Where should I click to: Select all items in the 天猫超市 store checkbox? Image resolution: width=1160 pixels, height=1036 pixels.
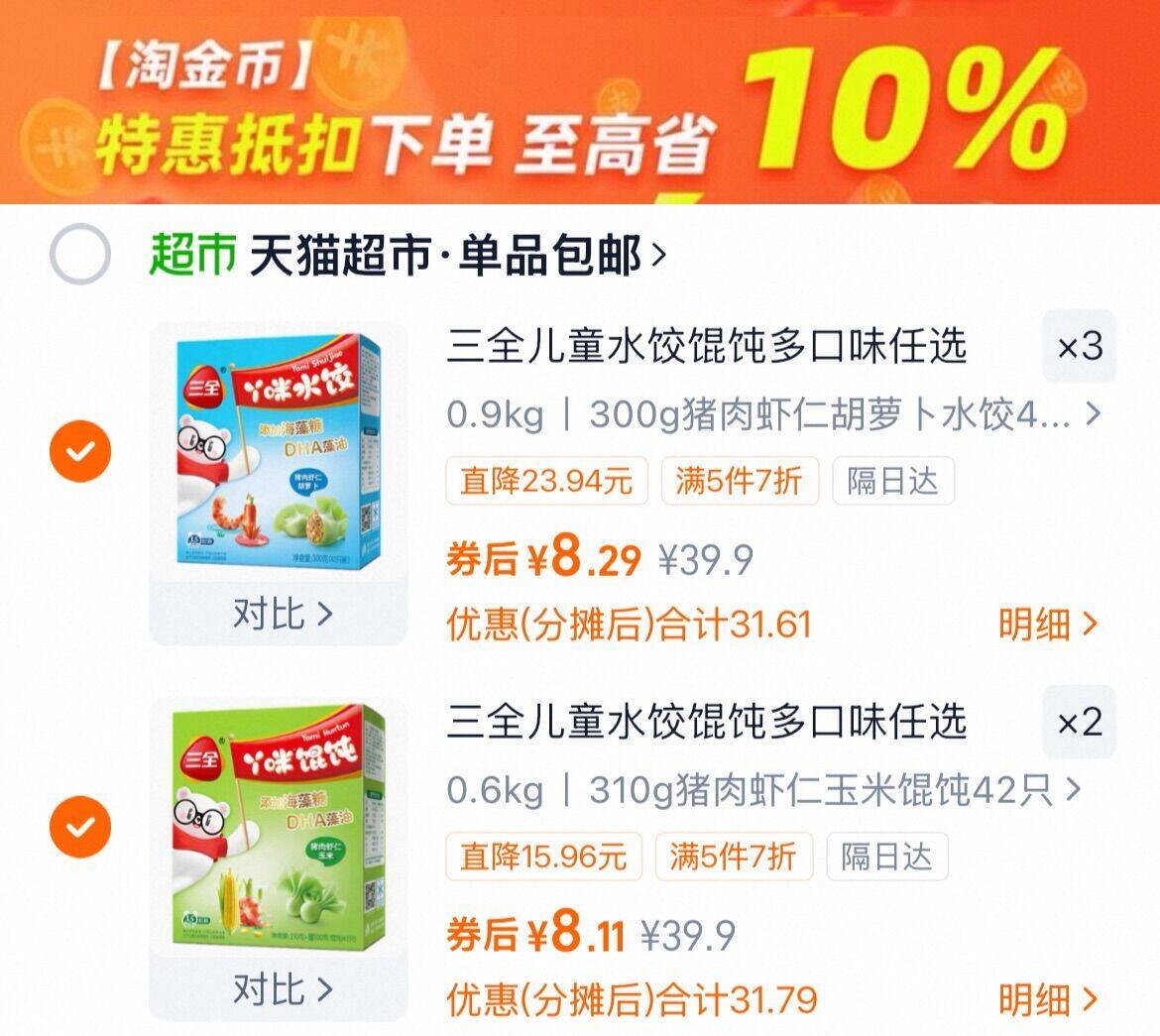pyautogui.click(x=80, y=254)
